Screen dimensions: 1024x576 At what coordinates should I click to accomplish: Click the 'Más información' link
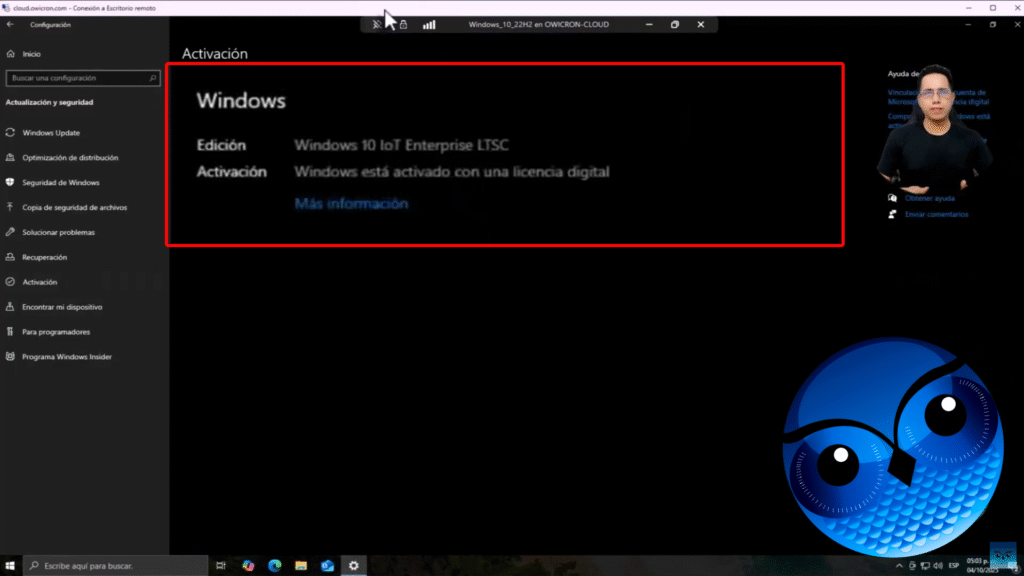pyautogui.click(x=351, y=204)
